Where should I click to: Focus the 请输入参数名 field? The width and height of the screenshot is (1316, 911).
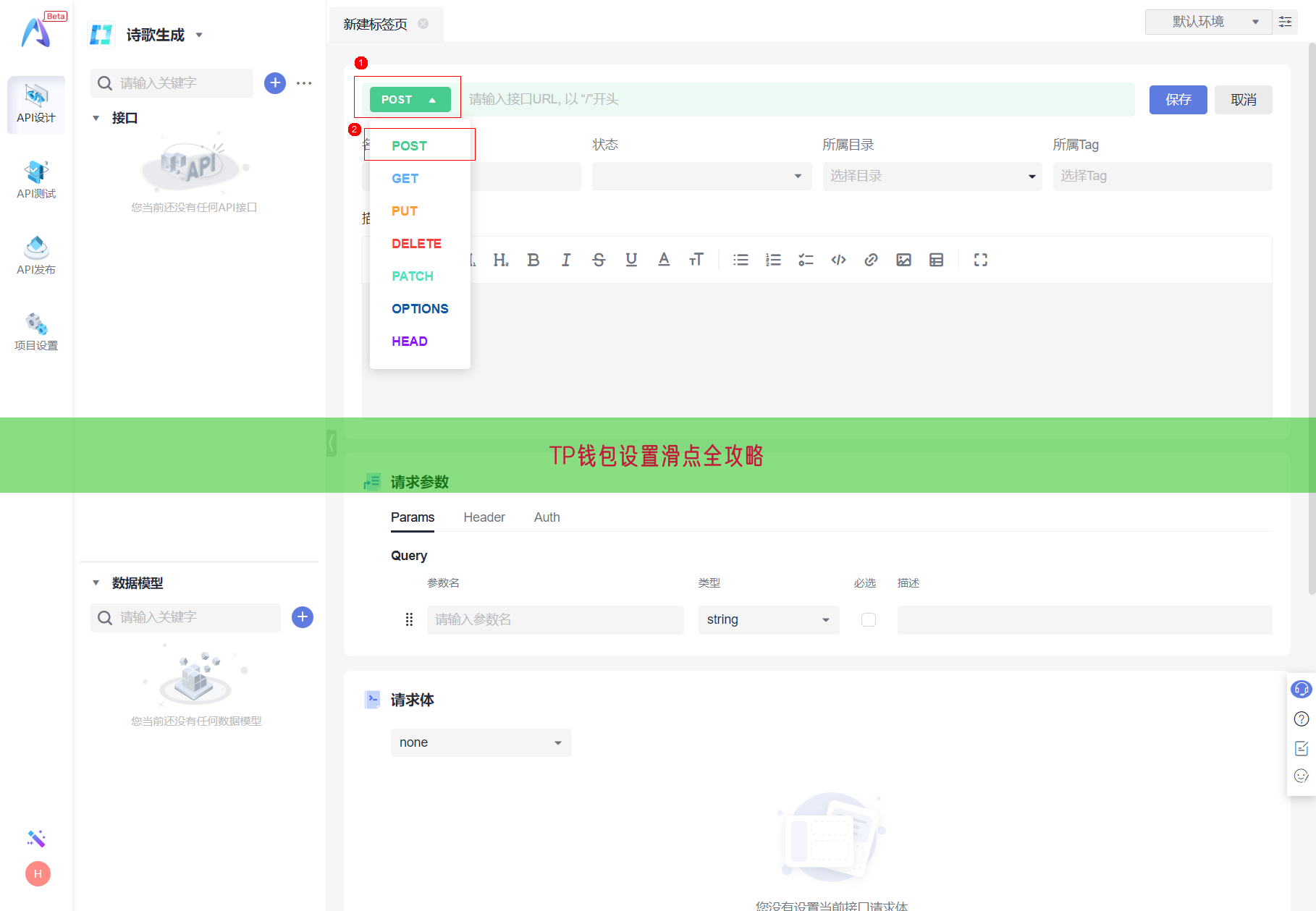point(555,620)
